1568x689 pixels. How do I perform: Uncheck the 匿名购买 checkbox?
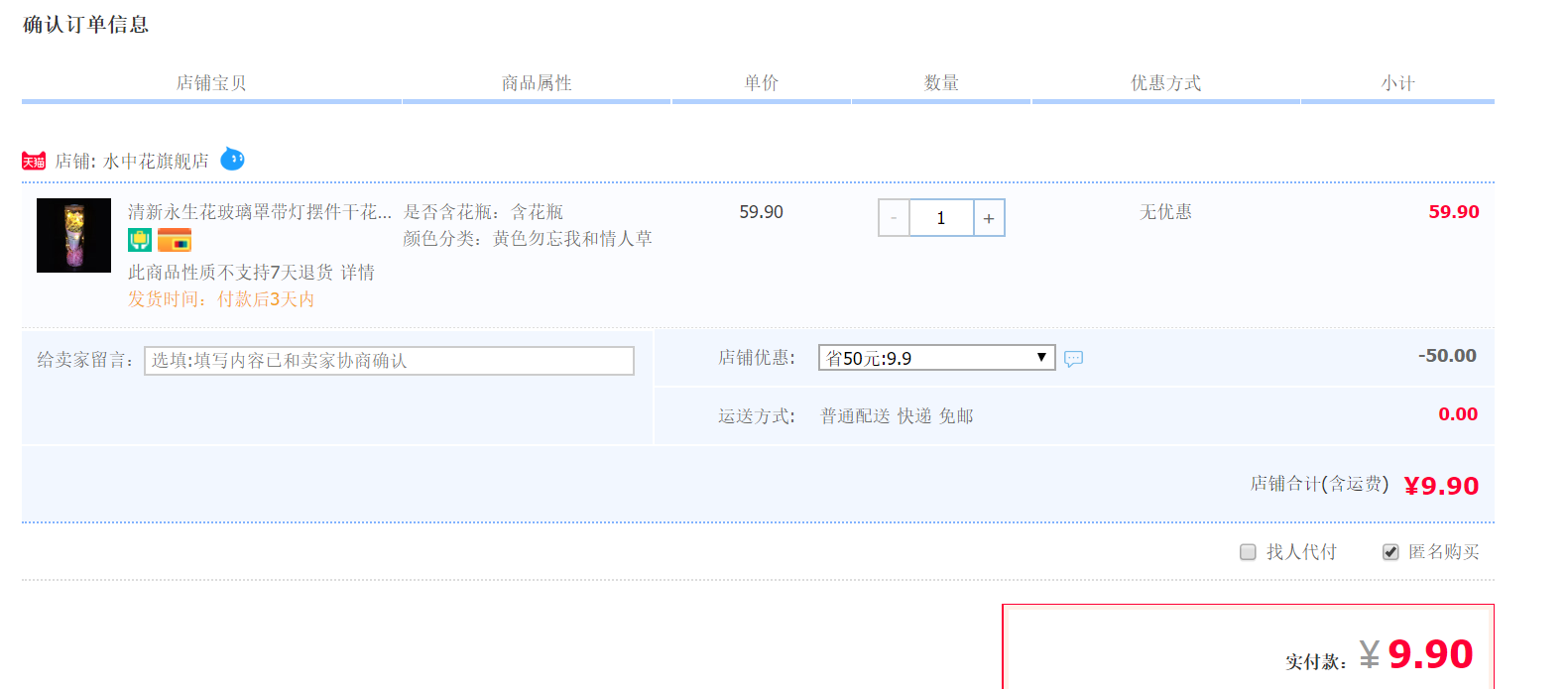coord(1390,552)
